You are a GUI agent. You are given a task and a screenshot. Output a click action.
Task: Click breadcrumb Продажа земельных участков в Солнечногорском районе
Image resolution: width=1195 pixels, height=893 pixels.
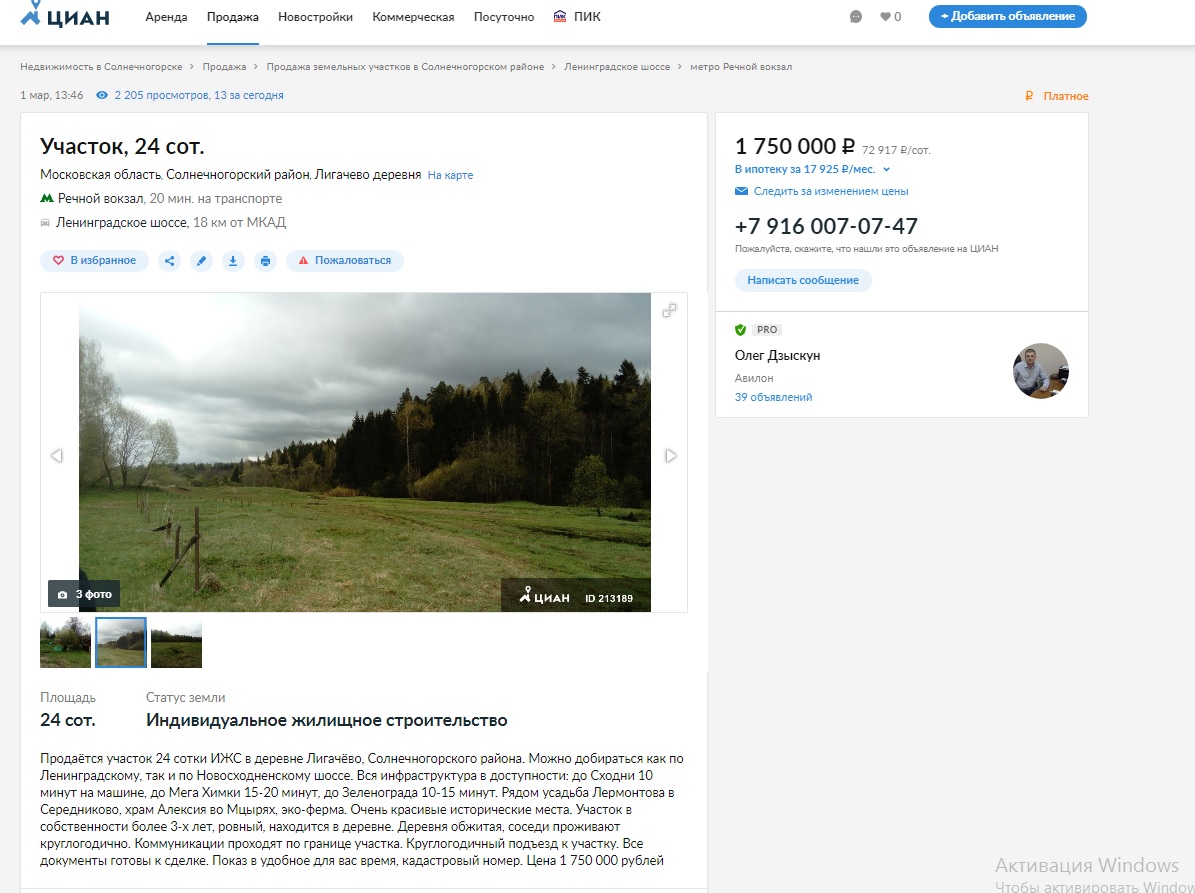click(x=405, y=67)
